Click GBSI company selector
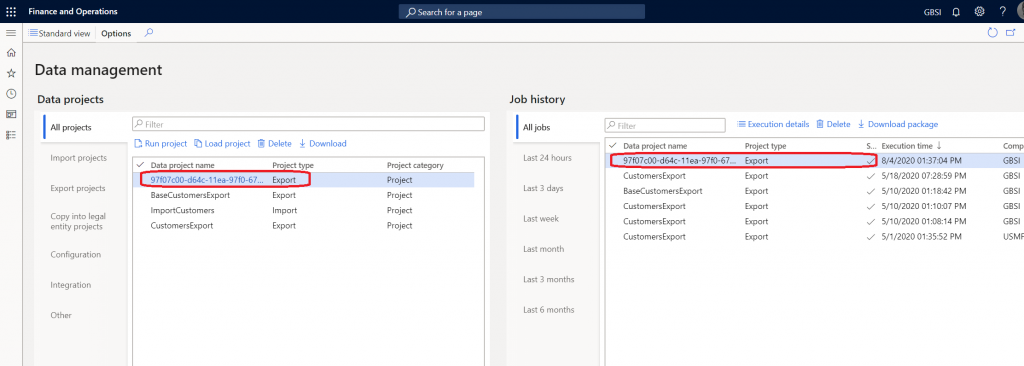This screenshot has width=1024, height=366. tap(933, 12)
